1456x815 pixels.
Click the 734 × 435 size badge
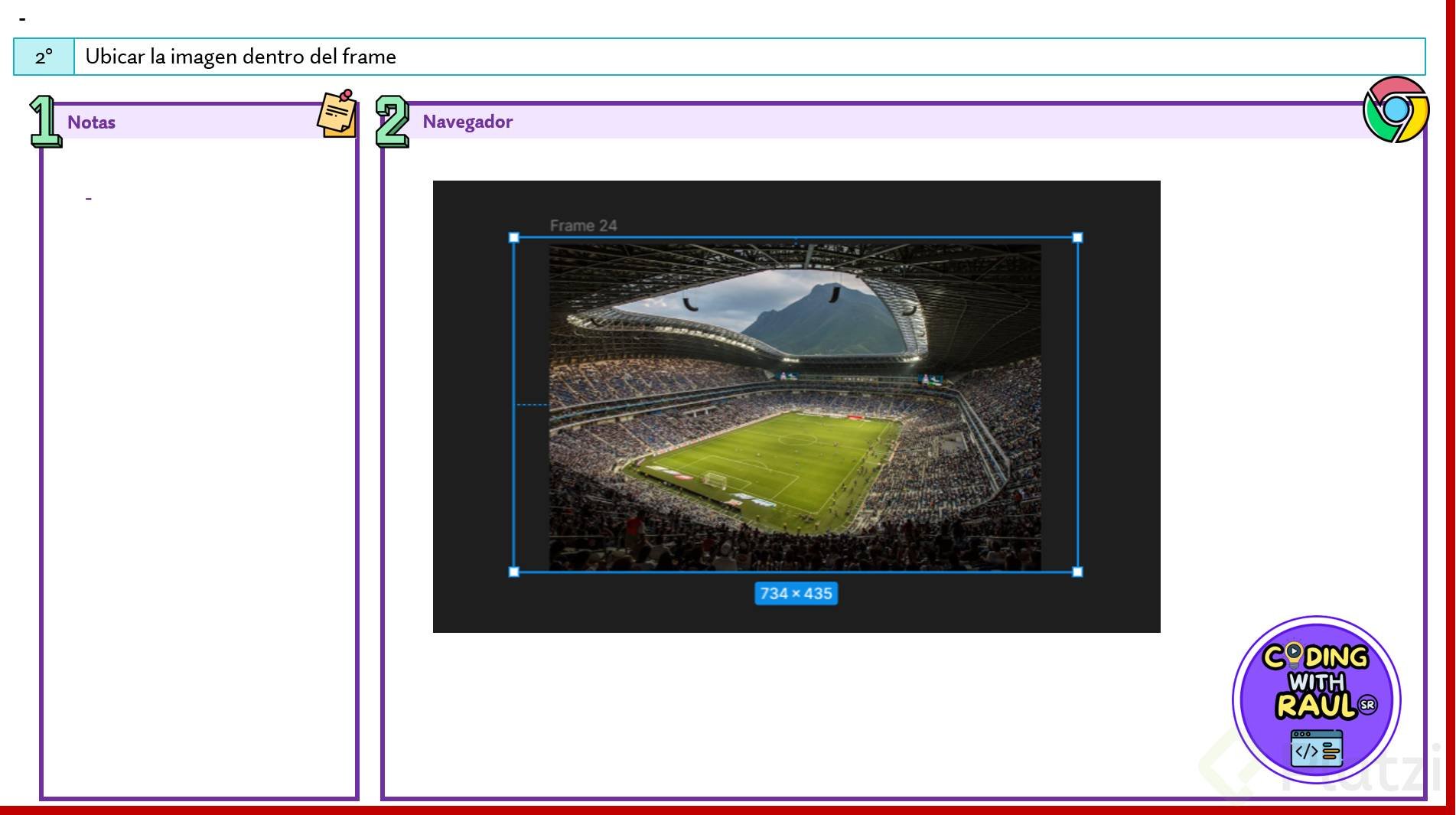point(796,593)
